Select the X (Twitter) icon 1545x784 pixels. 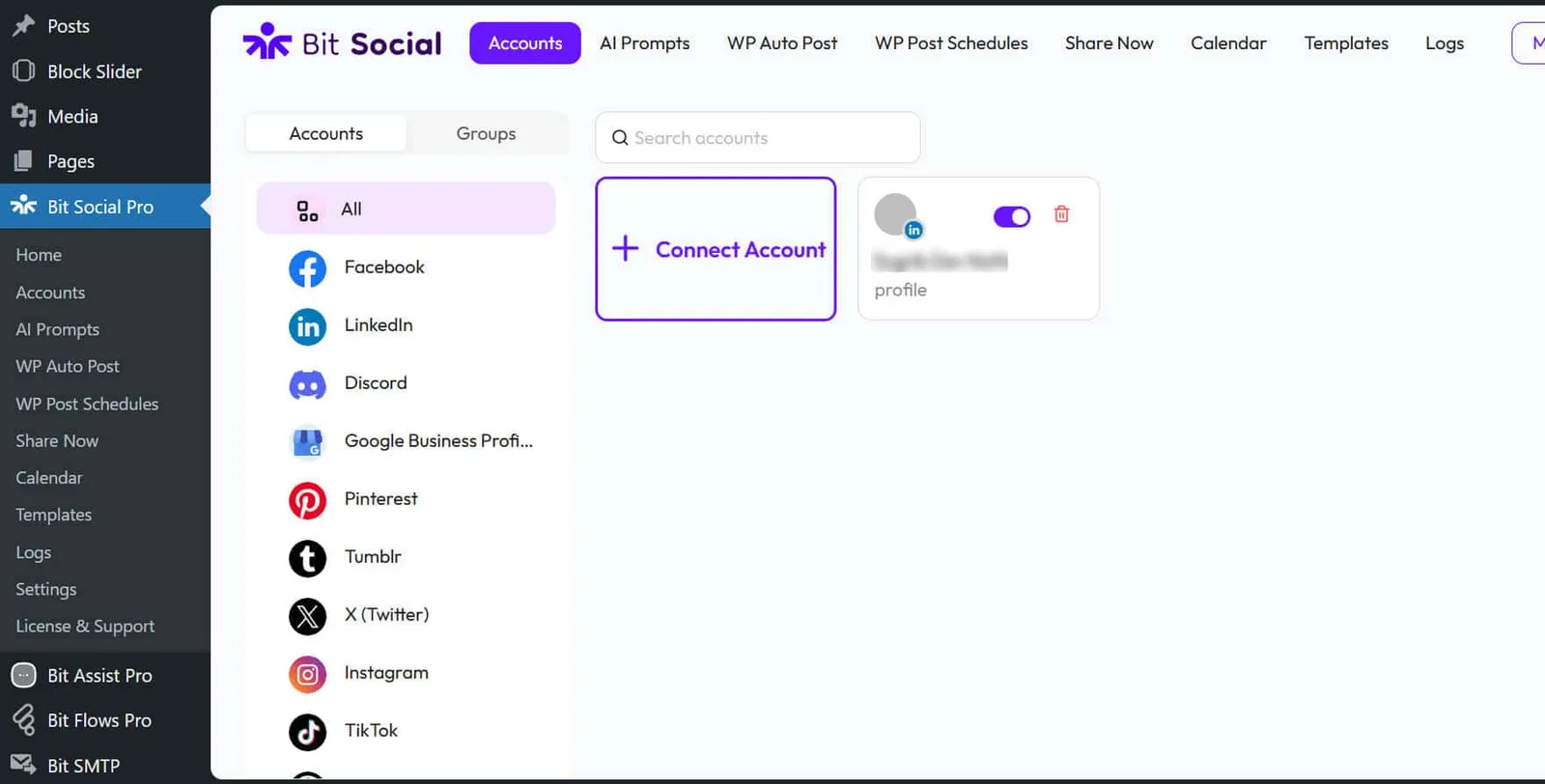pos(307,616)
